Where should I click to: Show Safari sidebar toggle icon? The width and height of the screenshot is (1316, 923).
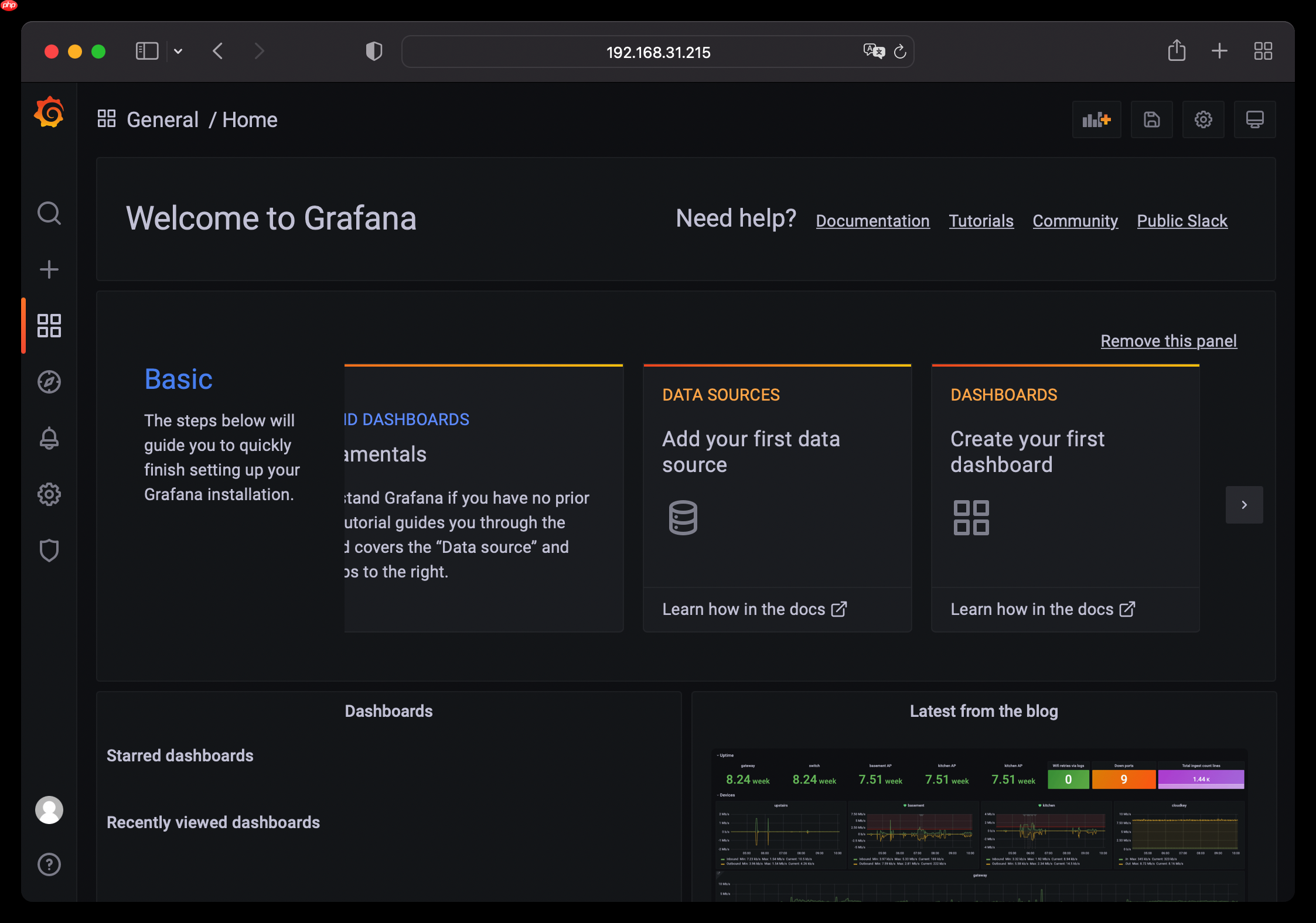[x=147, y=52]
